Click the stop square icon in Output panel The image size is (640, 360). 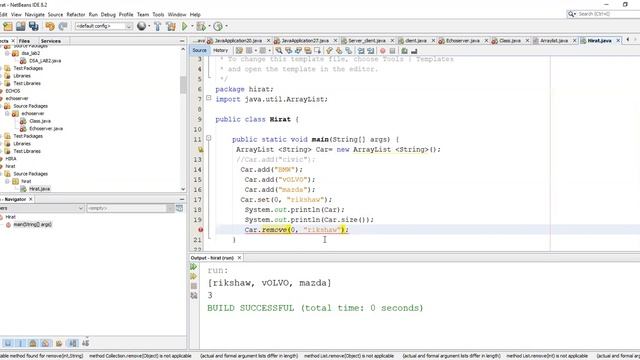194,286
